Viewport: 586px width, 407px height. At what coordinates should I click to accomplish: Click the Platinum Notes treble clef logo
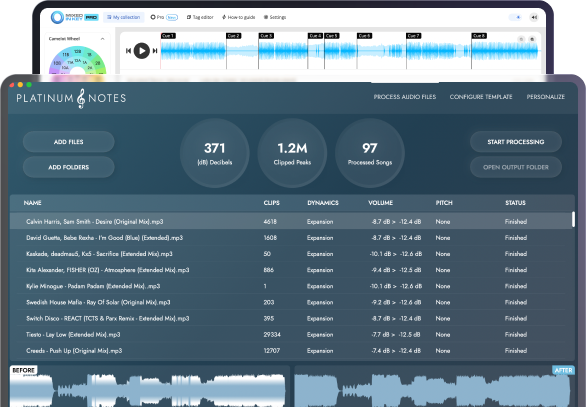coord(81,98)
